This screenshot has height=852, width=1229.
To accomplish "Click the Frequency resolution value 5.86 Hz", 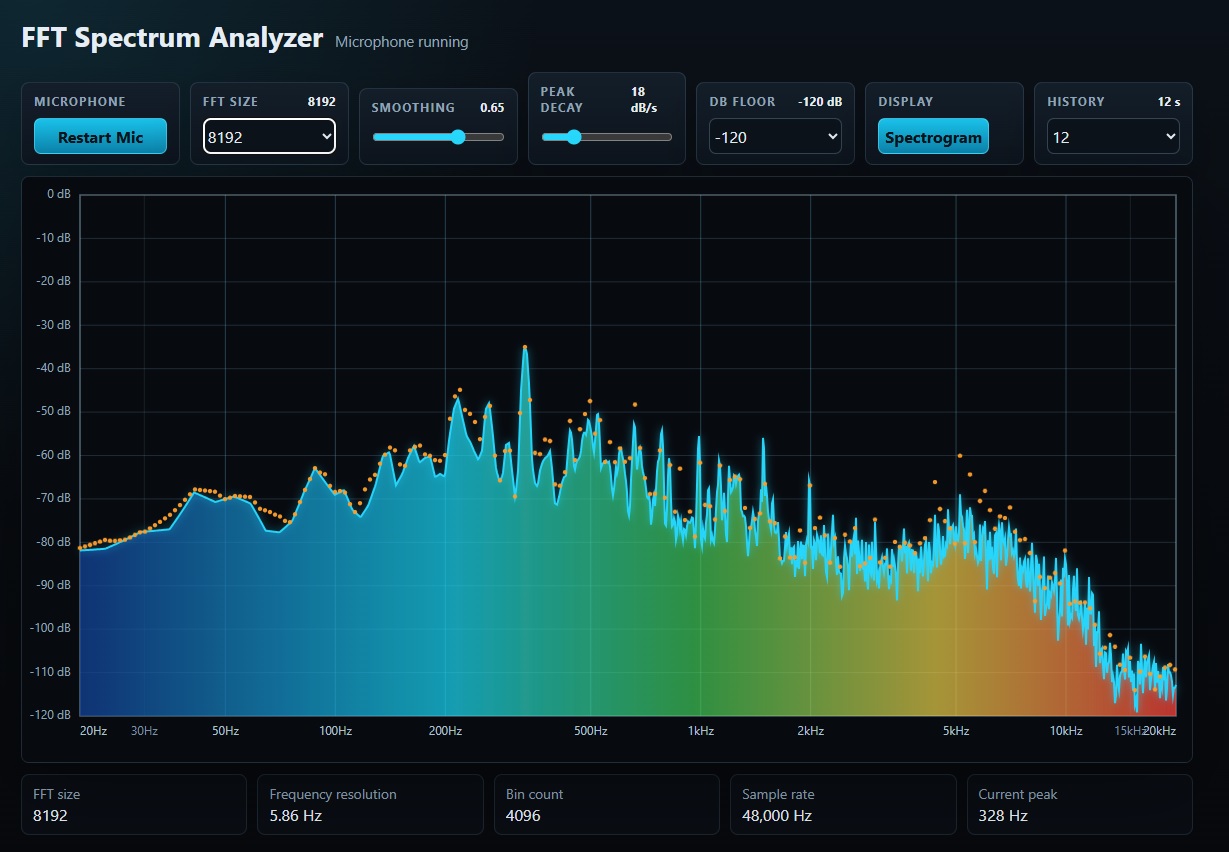I will click(x=296, y=815).
